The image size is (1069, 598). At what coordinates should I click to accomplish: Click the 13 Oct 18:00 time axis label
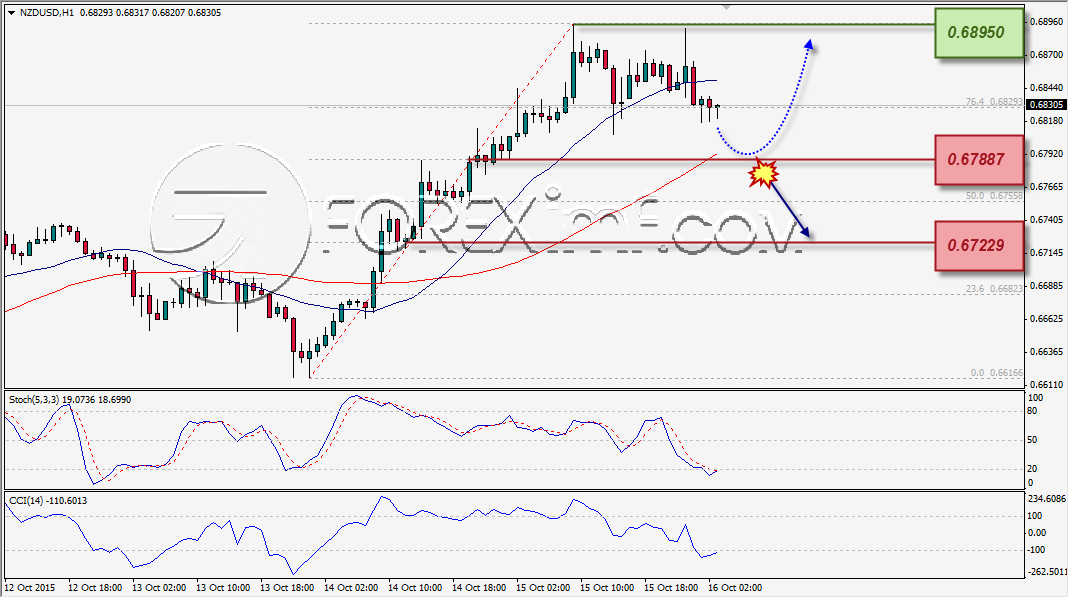[287, 587]
